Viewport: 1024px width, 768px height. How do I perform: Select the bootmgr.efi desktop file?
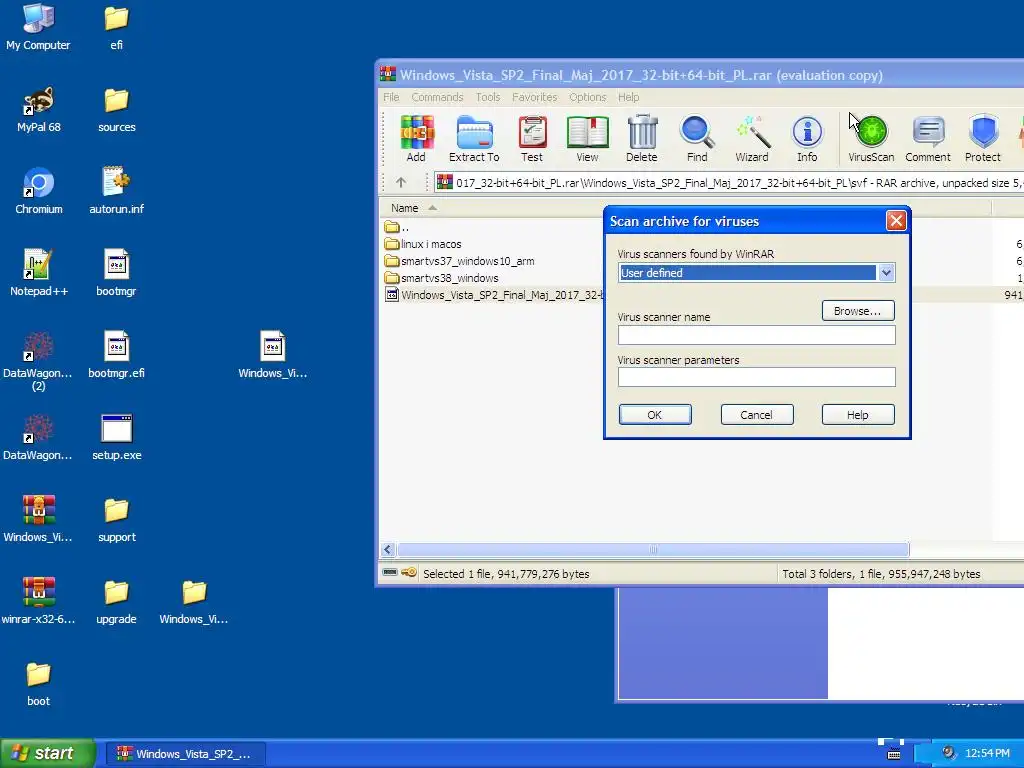(116, 355)
